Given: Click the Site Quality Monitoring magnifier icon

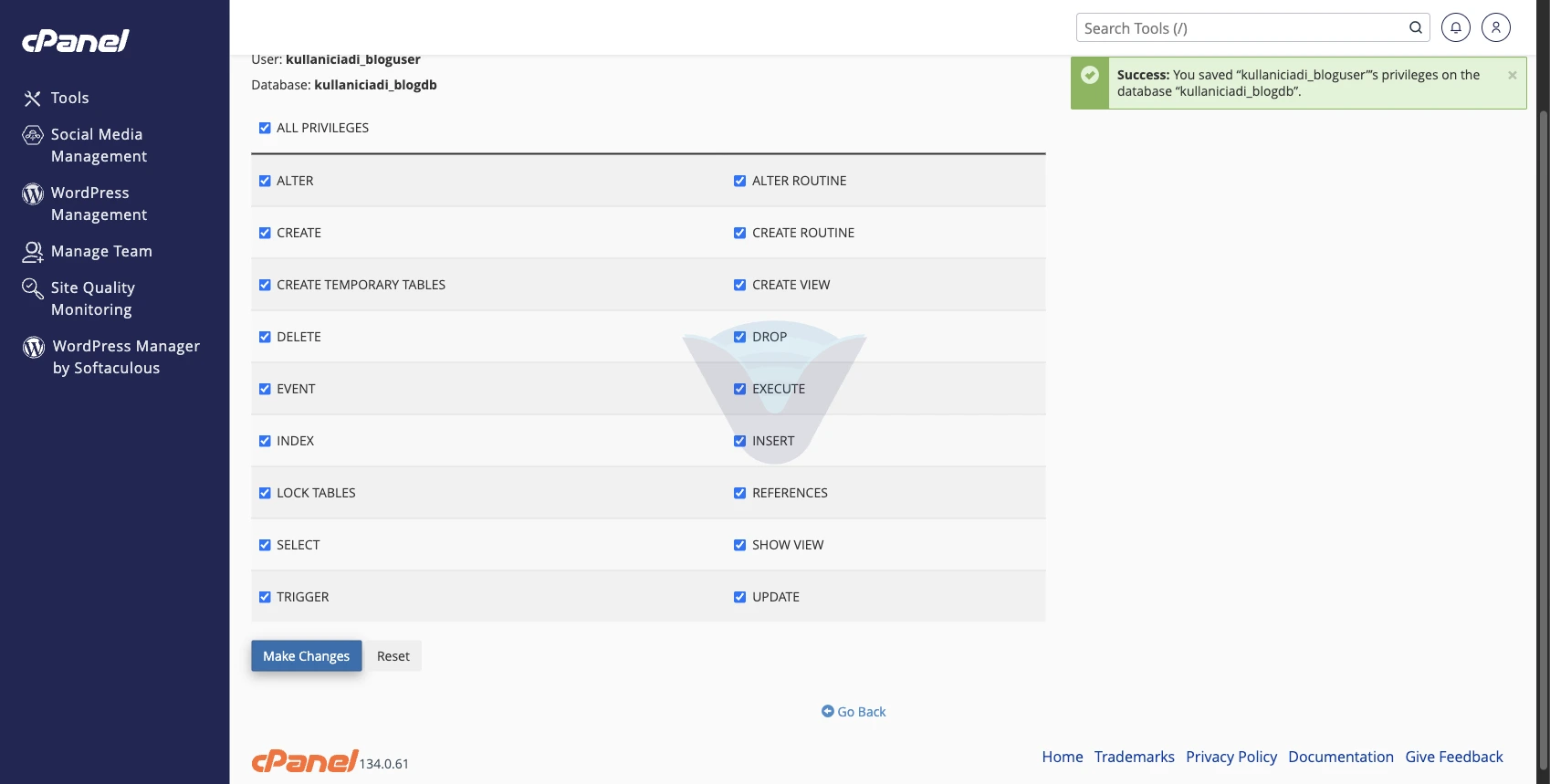Looking at the screenshot, I should (33, 288).
